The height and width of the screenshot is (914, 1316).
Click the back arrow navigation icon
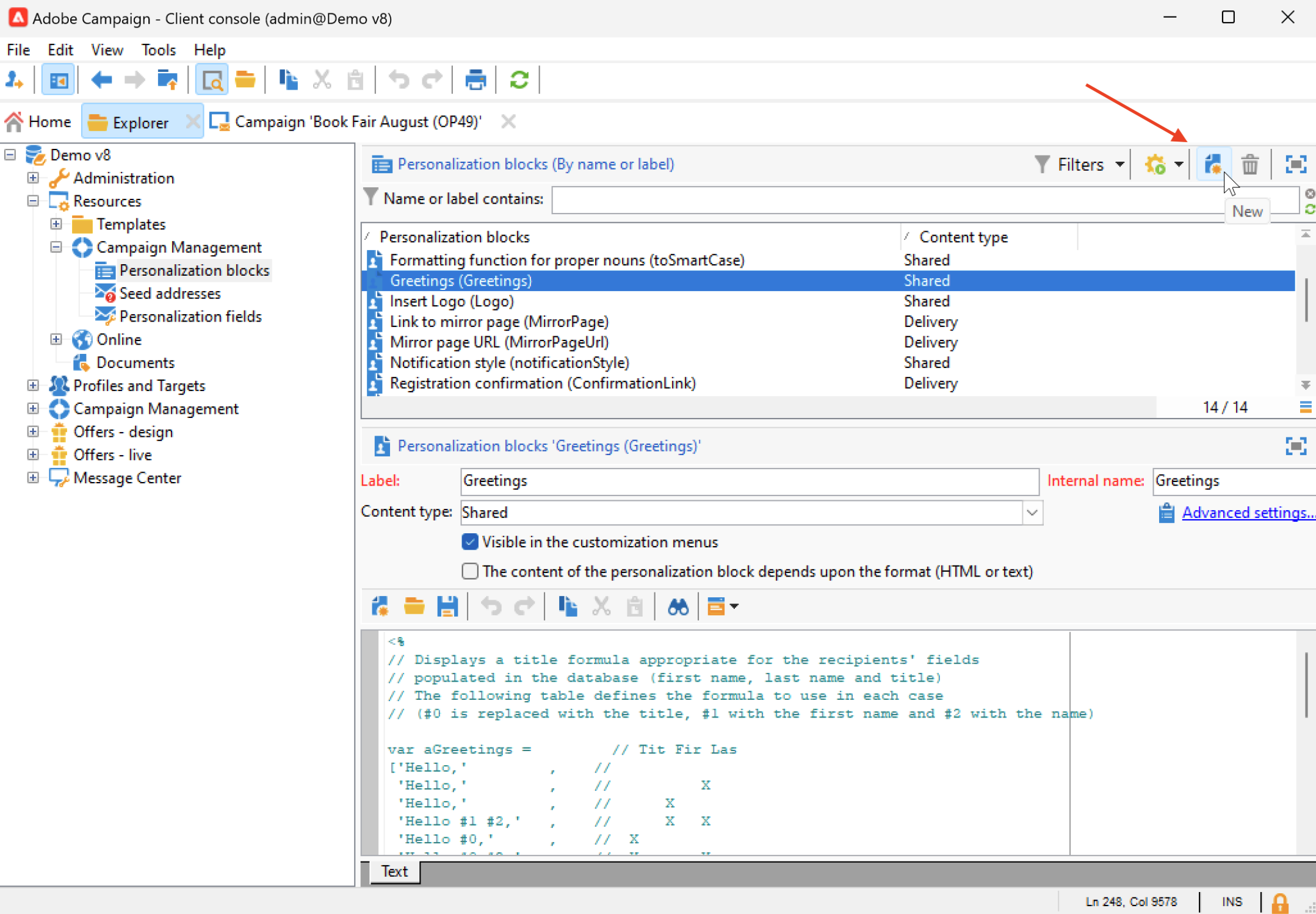click(101, 80)
